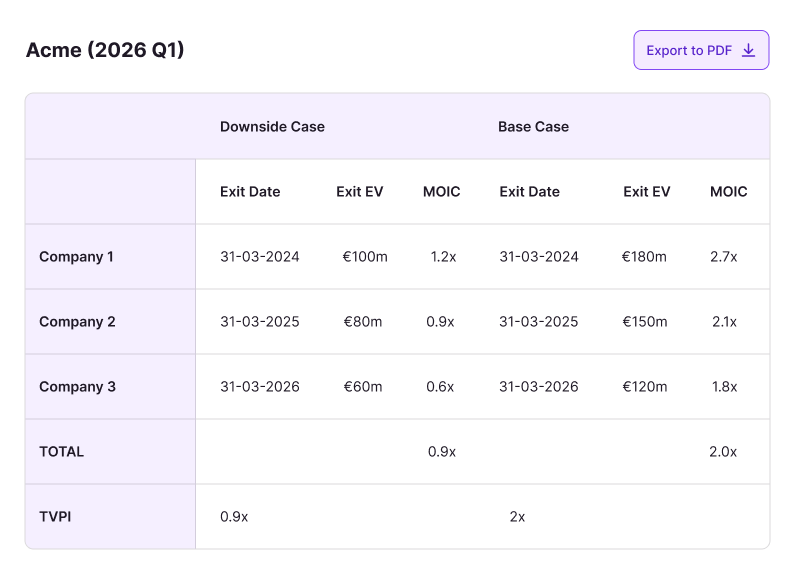
Task: Select TOTAL row downside MOIC 0.9x
Action: [x=442, y=452]
